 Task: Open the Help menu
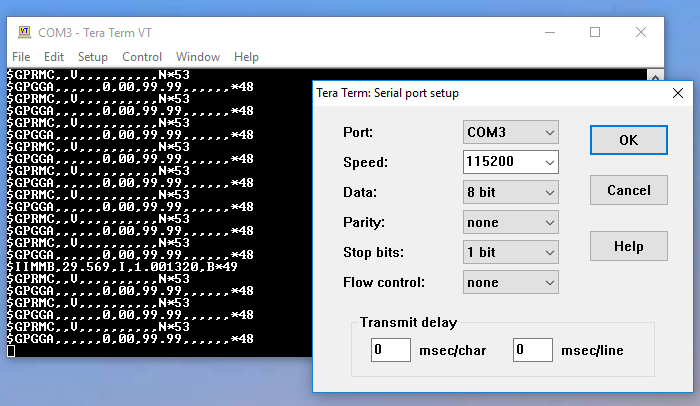[x=246, y=57]
